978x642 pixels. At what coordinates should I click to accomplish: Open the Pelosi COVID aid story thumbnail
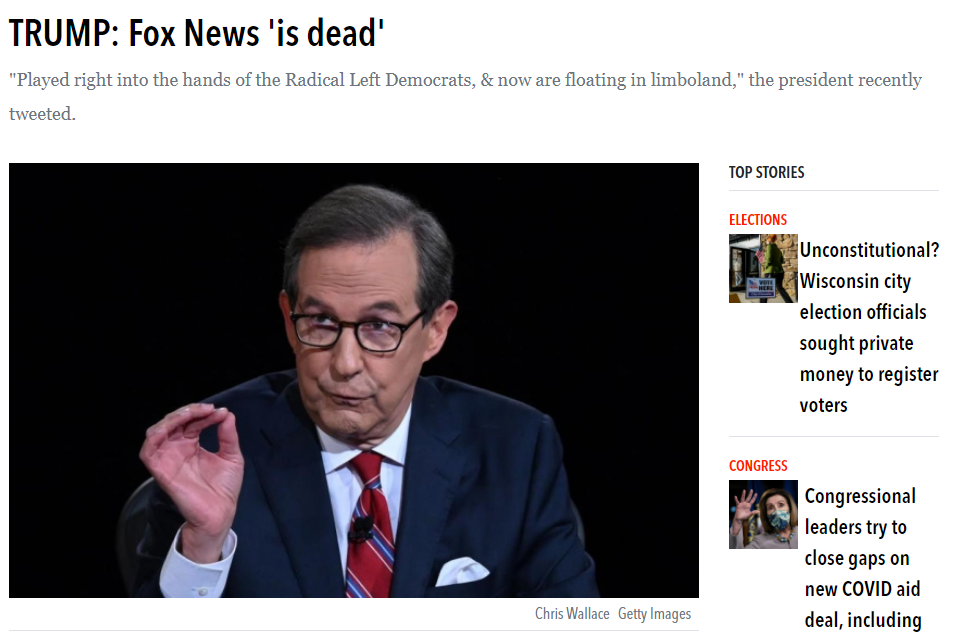tap(763, 514)
